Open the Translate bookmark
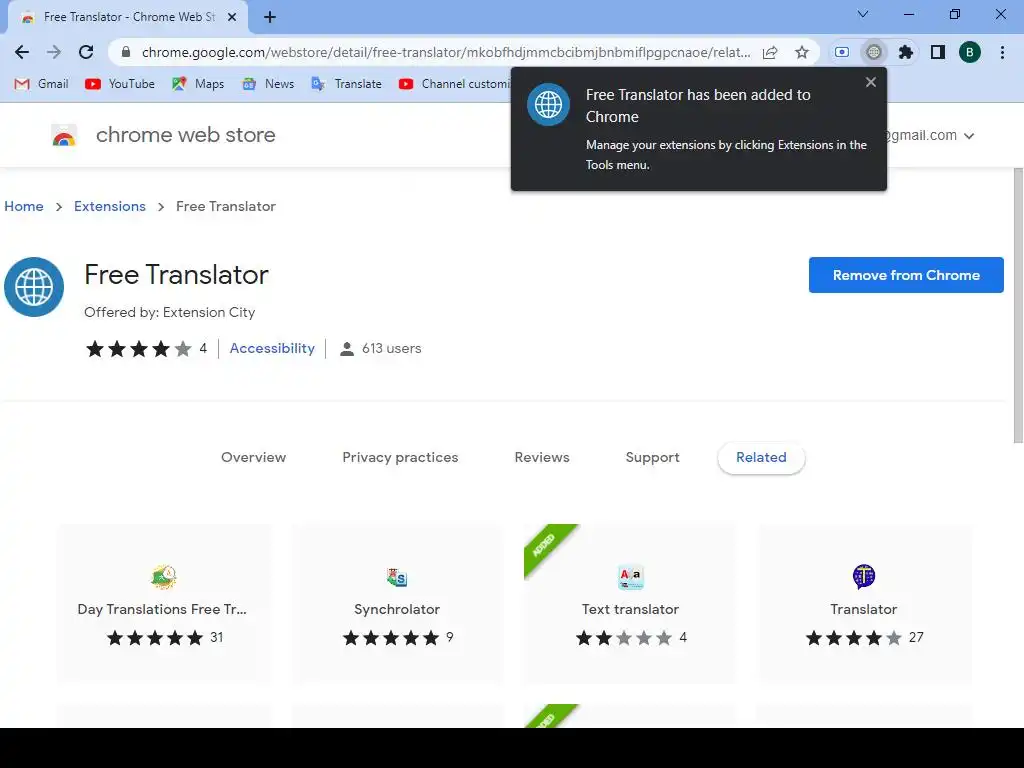 (x=346, y=84)
